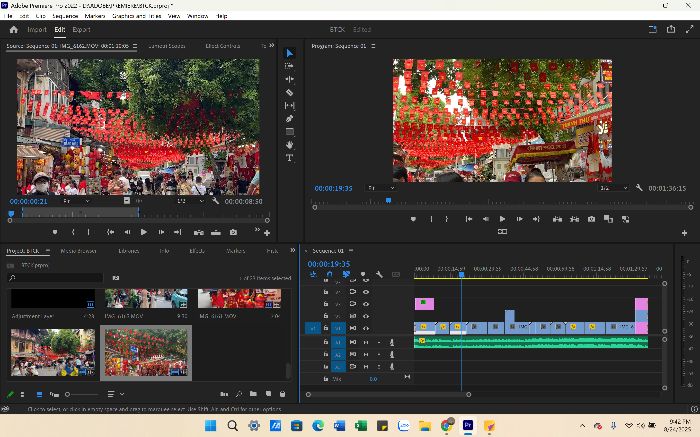Toggle V1 track output eye
Screen dimensions: 700x437
coord(366,328)
